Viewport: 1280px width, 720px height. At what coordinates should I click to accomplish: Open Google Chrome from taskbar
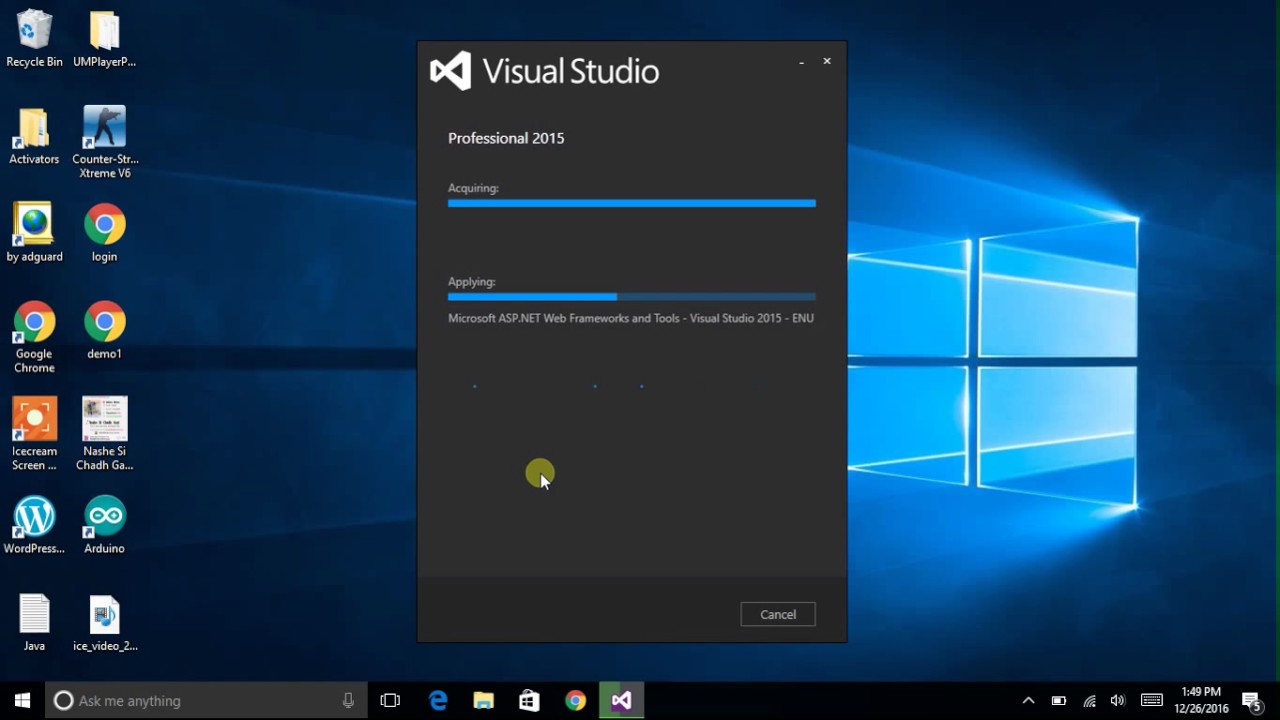[x=575, y=701]
